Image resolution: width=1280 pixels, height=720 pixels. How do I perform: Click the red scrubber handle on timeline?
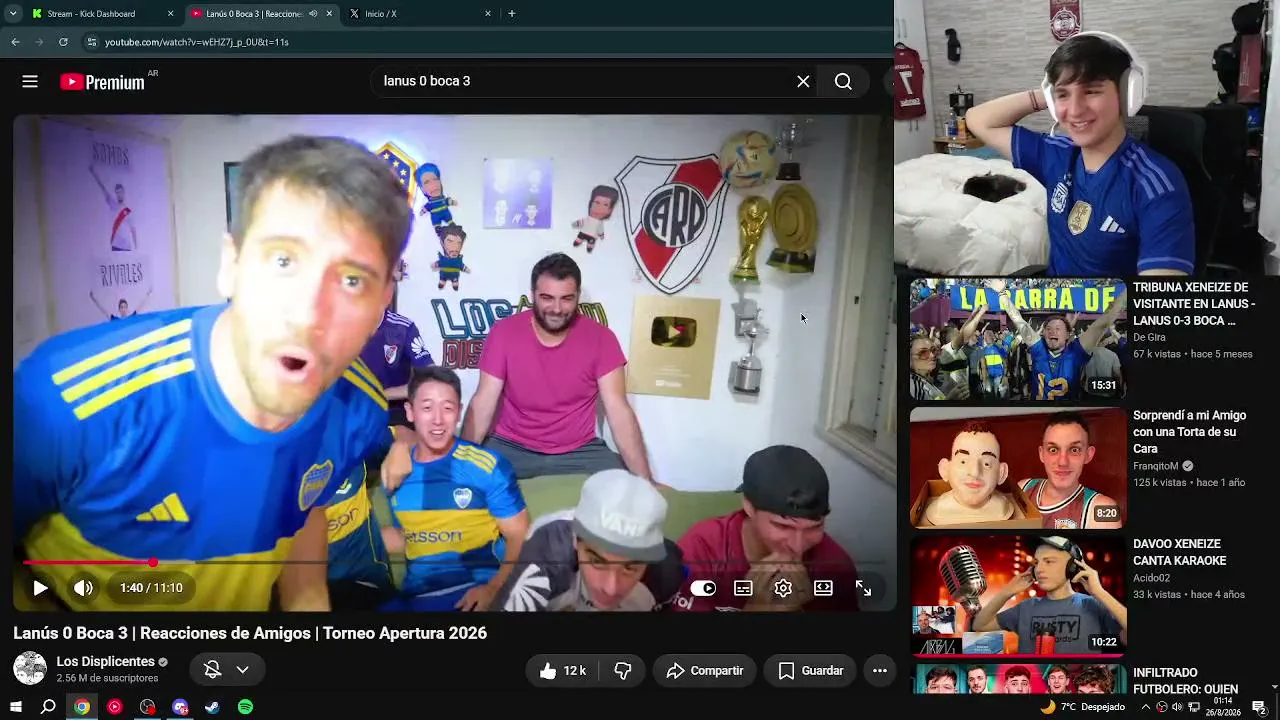pyautogui.click(x=153, y=563)
